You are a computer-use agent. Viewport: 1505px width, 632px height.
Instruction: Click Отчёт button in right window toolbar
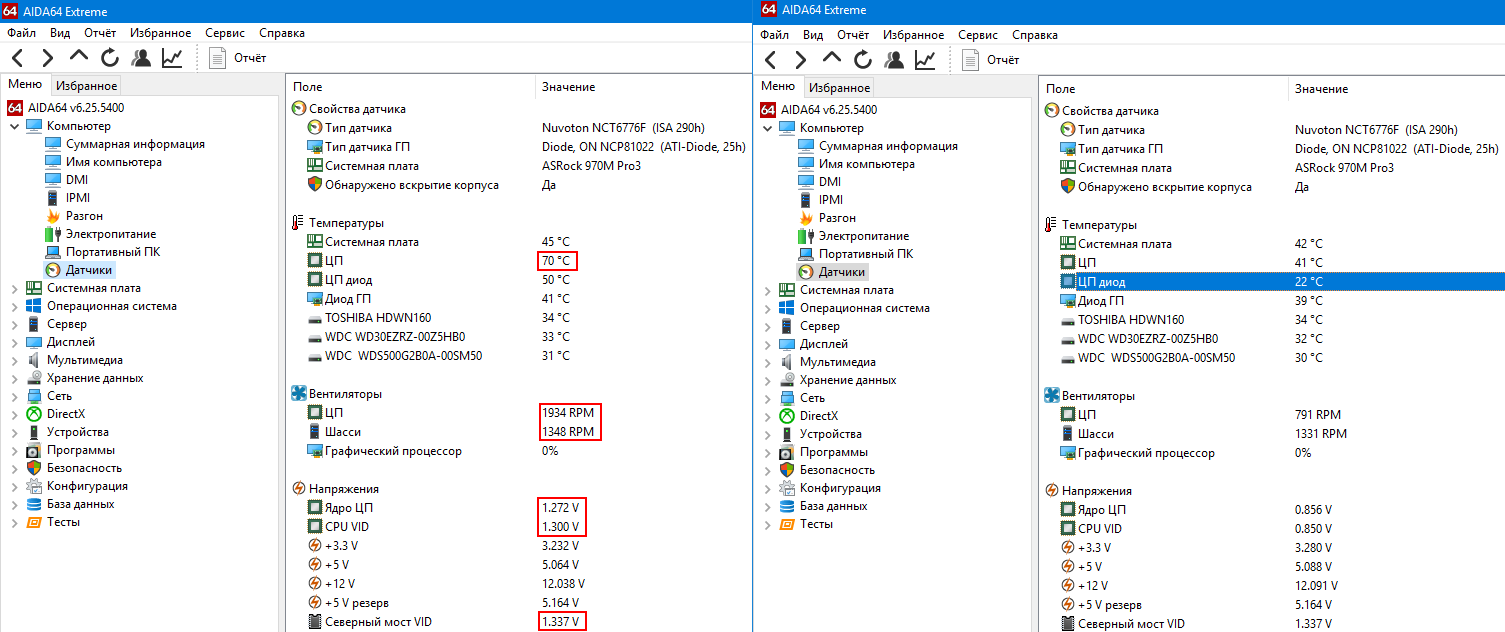coord(991,60)
